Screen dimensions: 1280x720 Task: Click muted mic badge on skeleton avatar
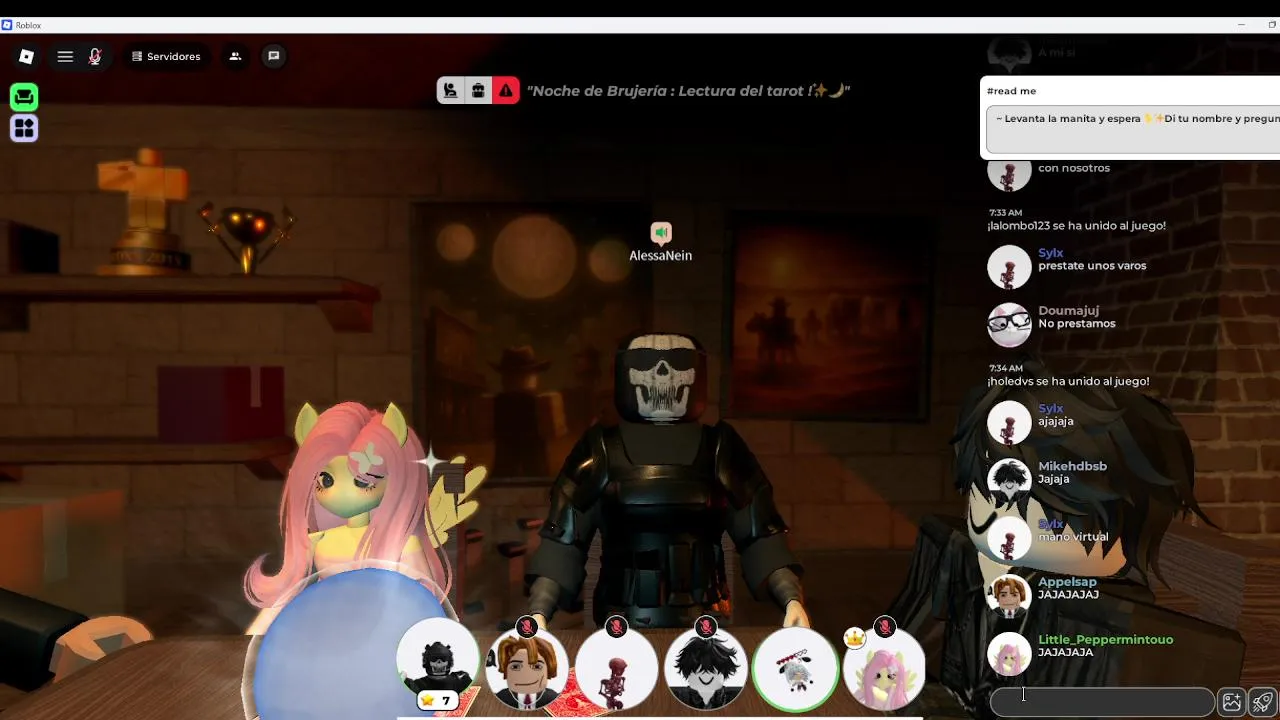[616, 627]
